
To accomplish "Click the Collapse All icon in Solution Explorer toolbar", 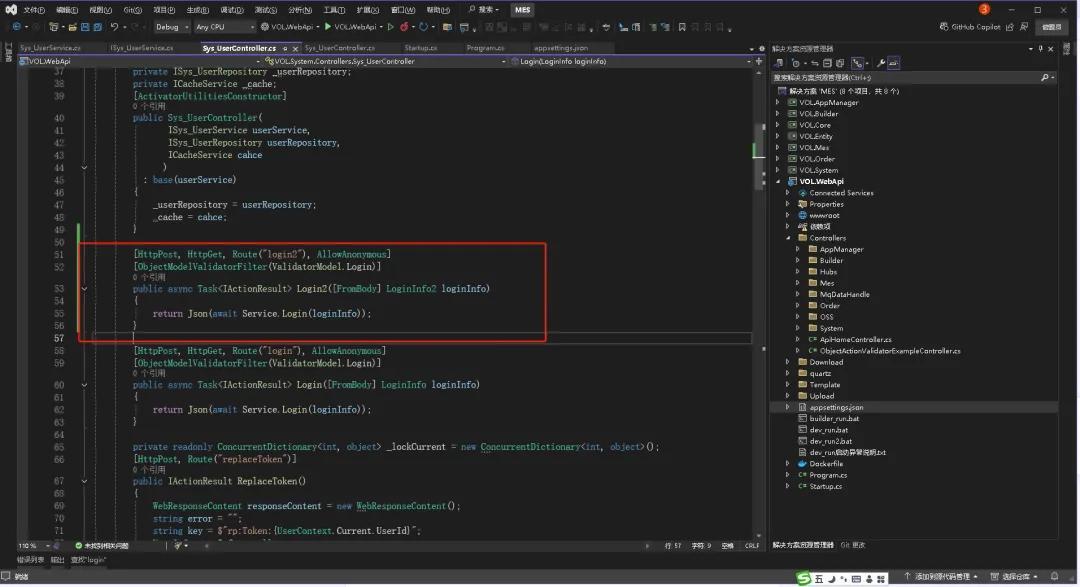I will point(828,62).
